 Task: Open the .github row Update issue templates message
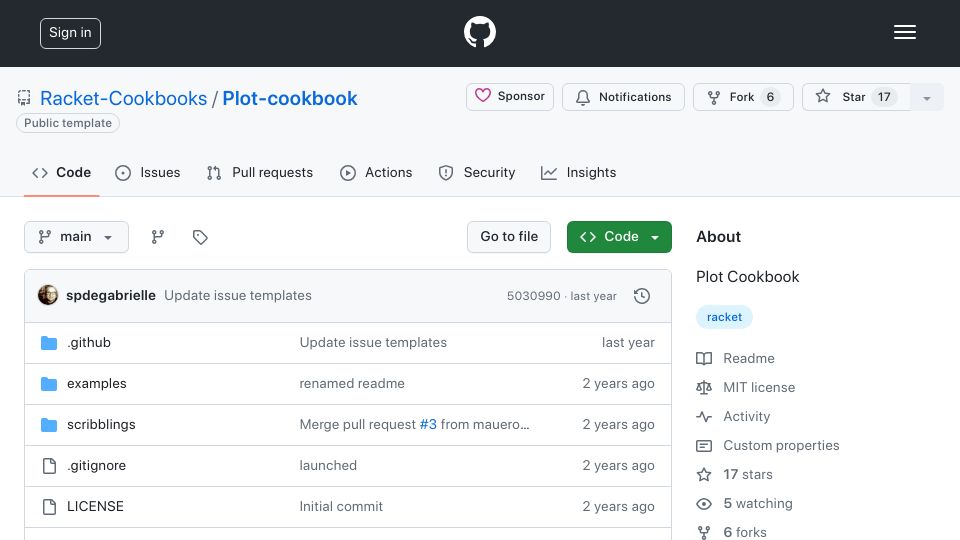(x=373, y=342)
